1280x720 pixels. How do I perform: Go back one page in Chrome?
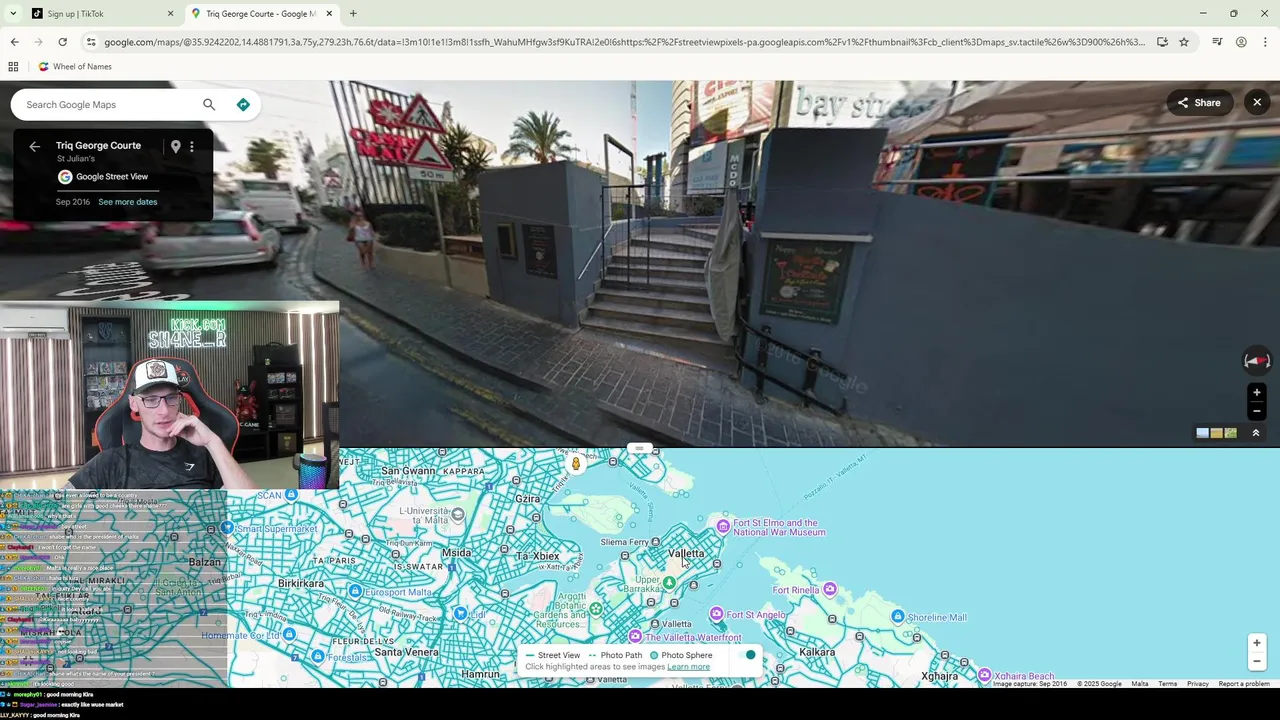[x=14, y=42]
